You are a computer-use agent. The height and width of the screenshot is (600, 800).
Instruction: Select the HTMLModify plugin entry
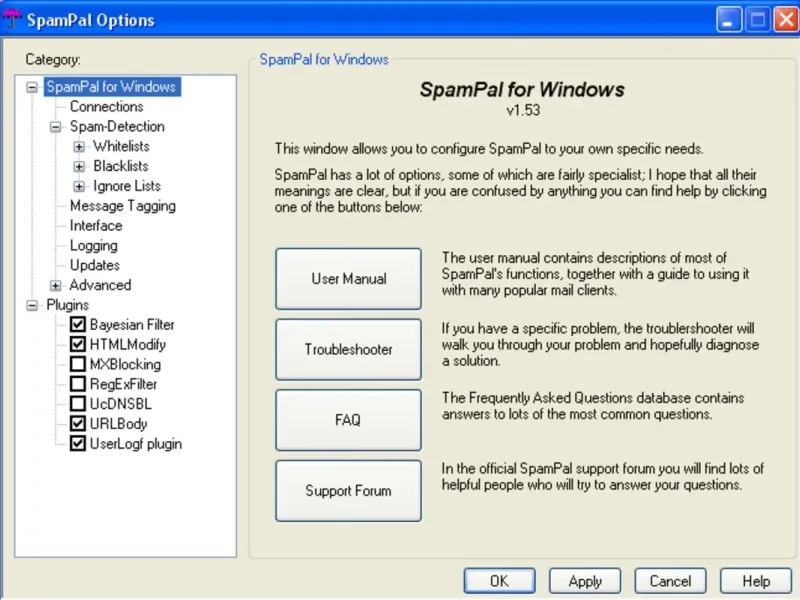128,344
